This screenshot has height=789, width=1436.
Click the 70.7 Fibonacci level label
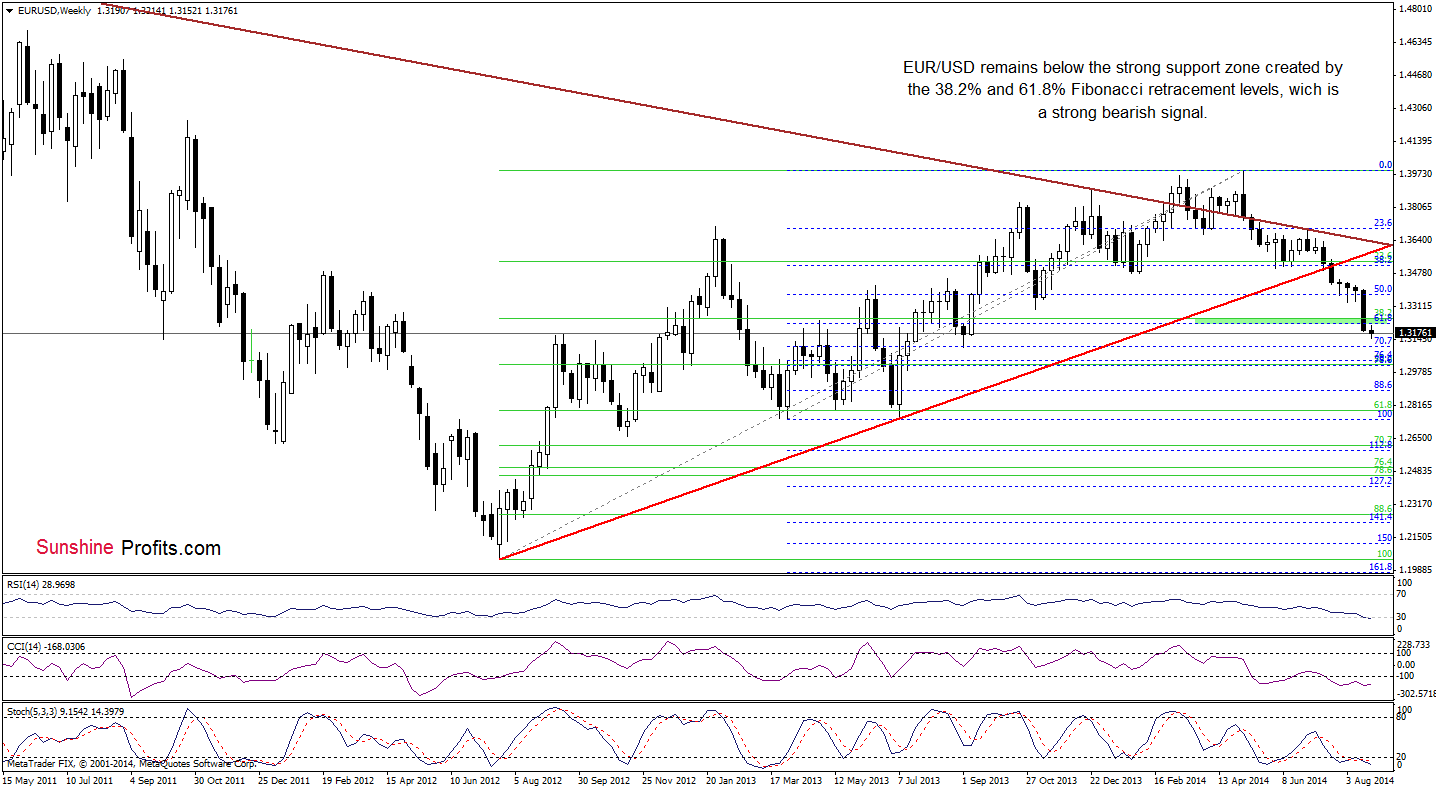pyautogui.click(x=1383, y=342)
